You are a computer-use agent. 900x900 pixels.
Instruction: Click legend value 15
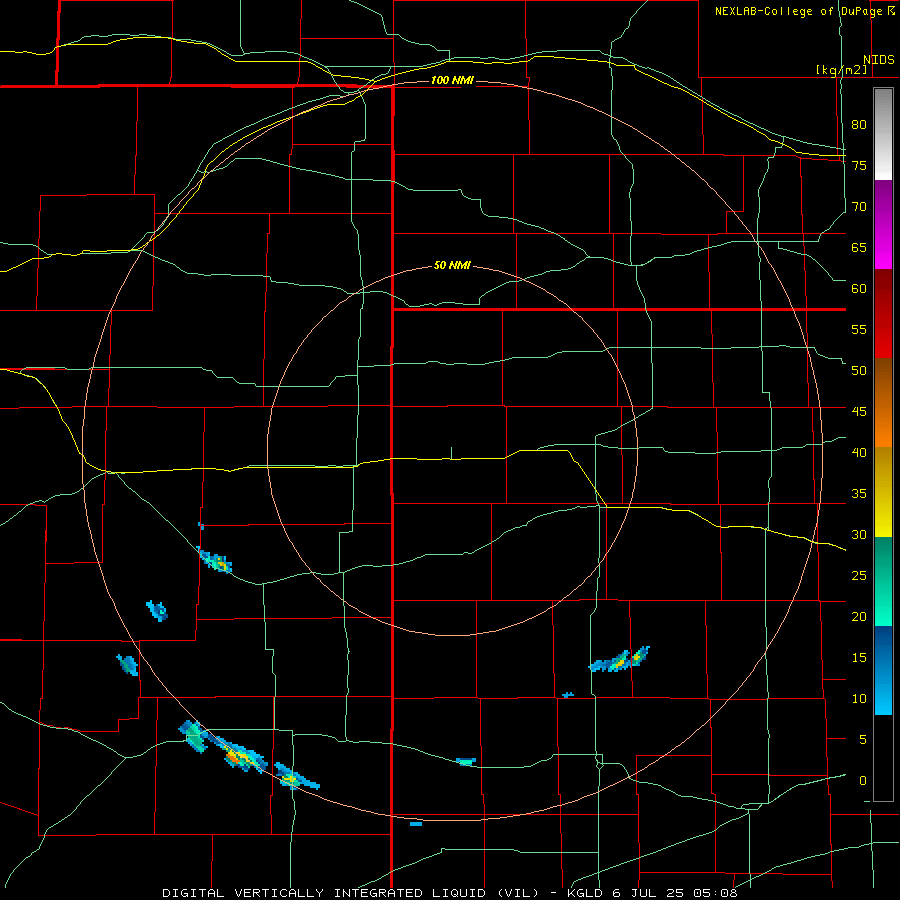click(859, 657)
